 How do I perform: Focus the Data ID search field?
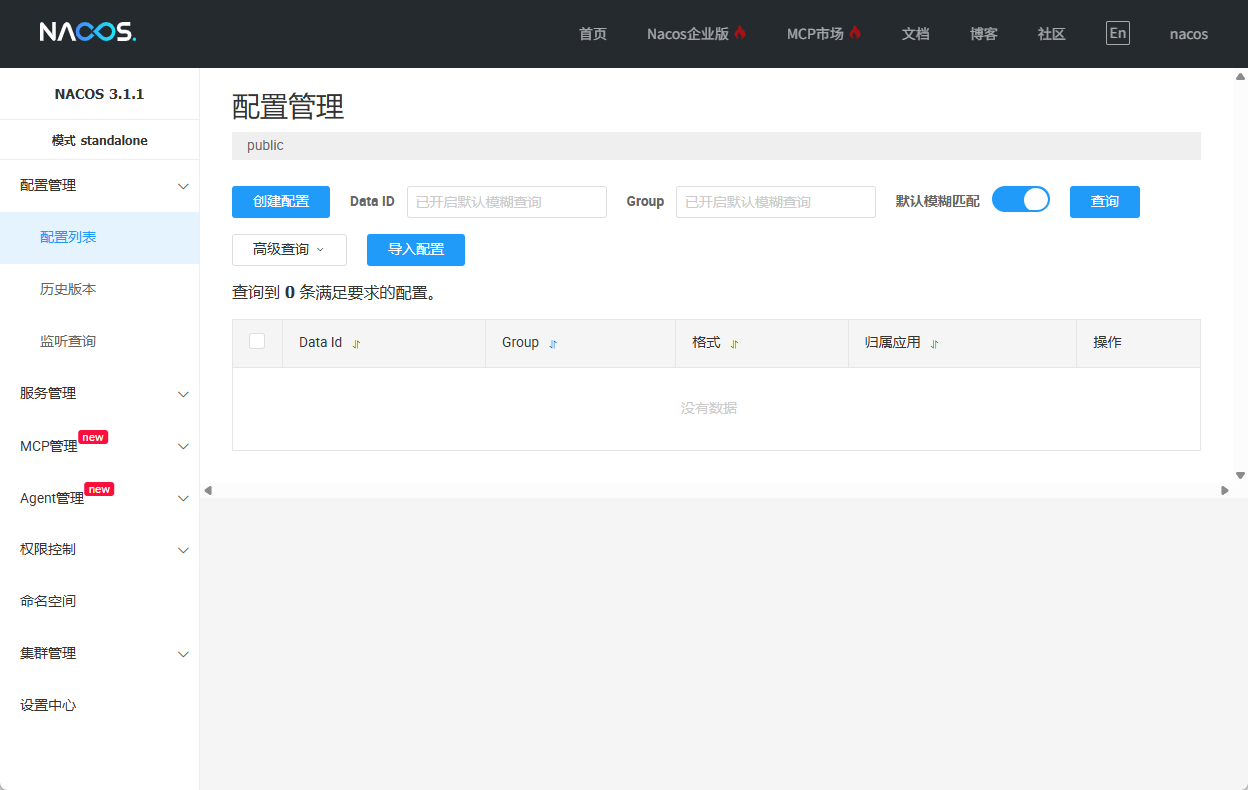[506, 202]
